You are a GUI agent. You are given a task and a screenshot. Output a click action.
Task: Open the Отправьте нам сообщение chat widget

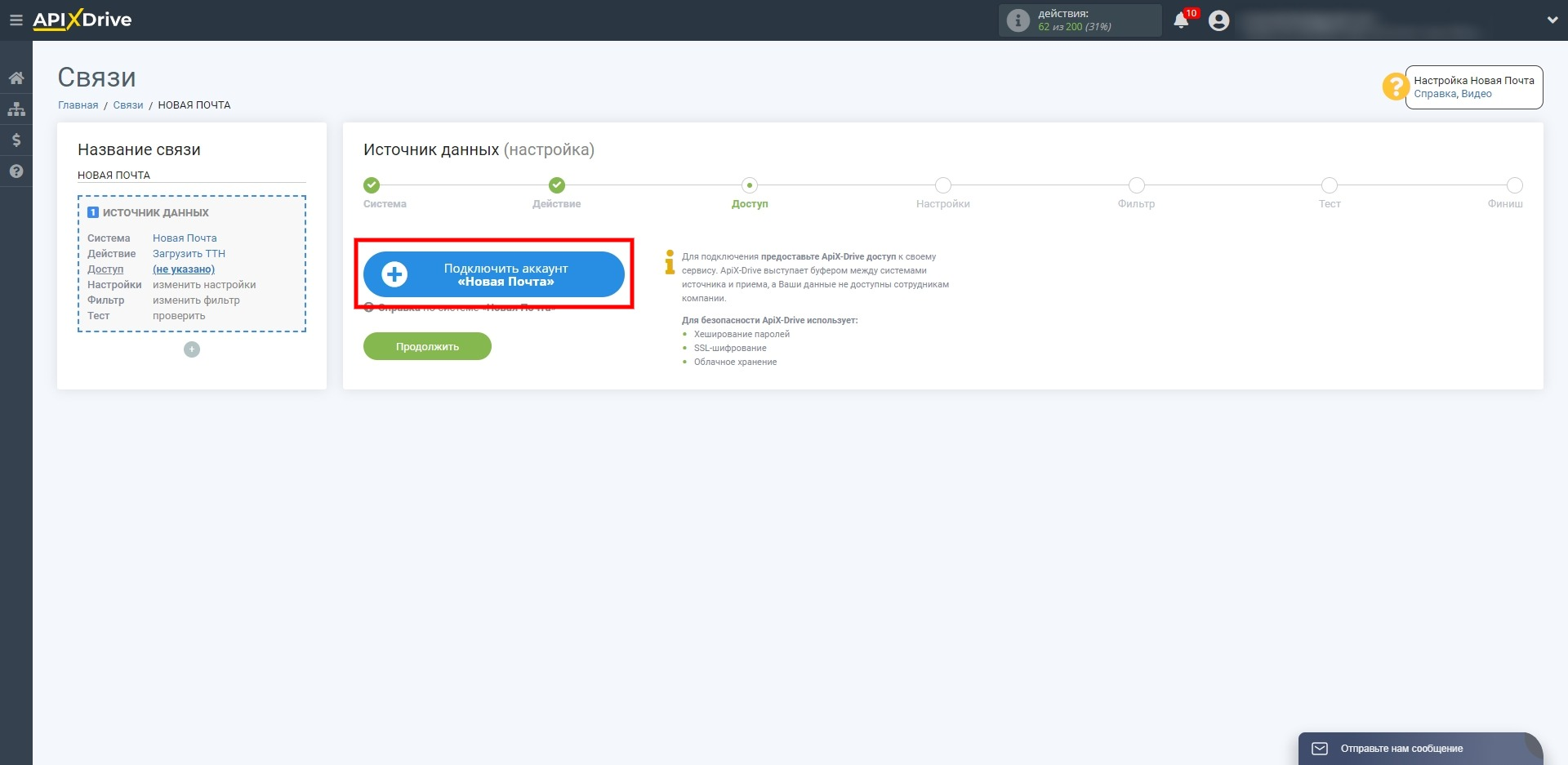pos(1420,749)
